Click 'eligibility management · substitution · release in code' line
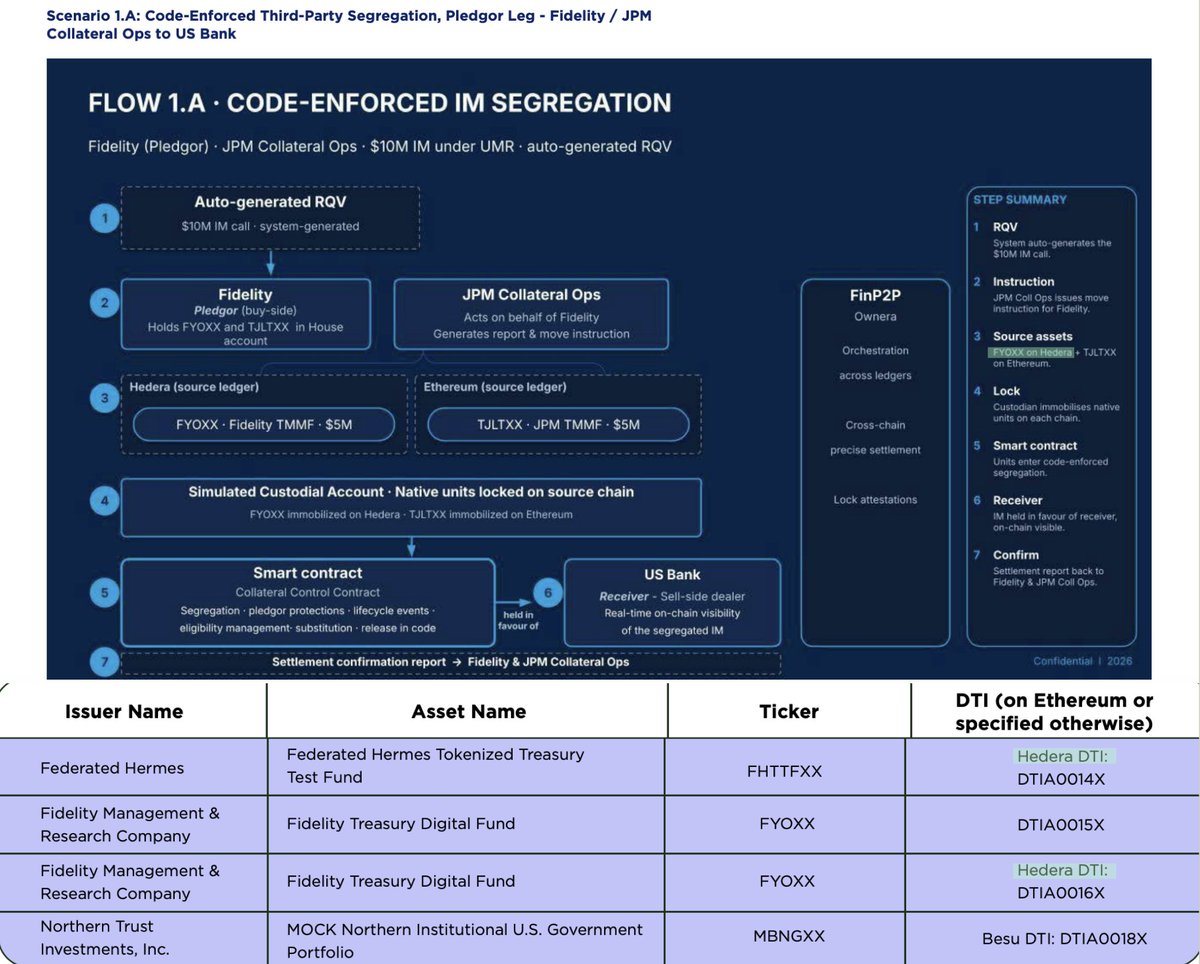This screenshot has height=964, width=1200. [x=308, y=628]
